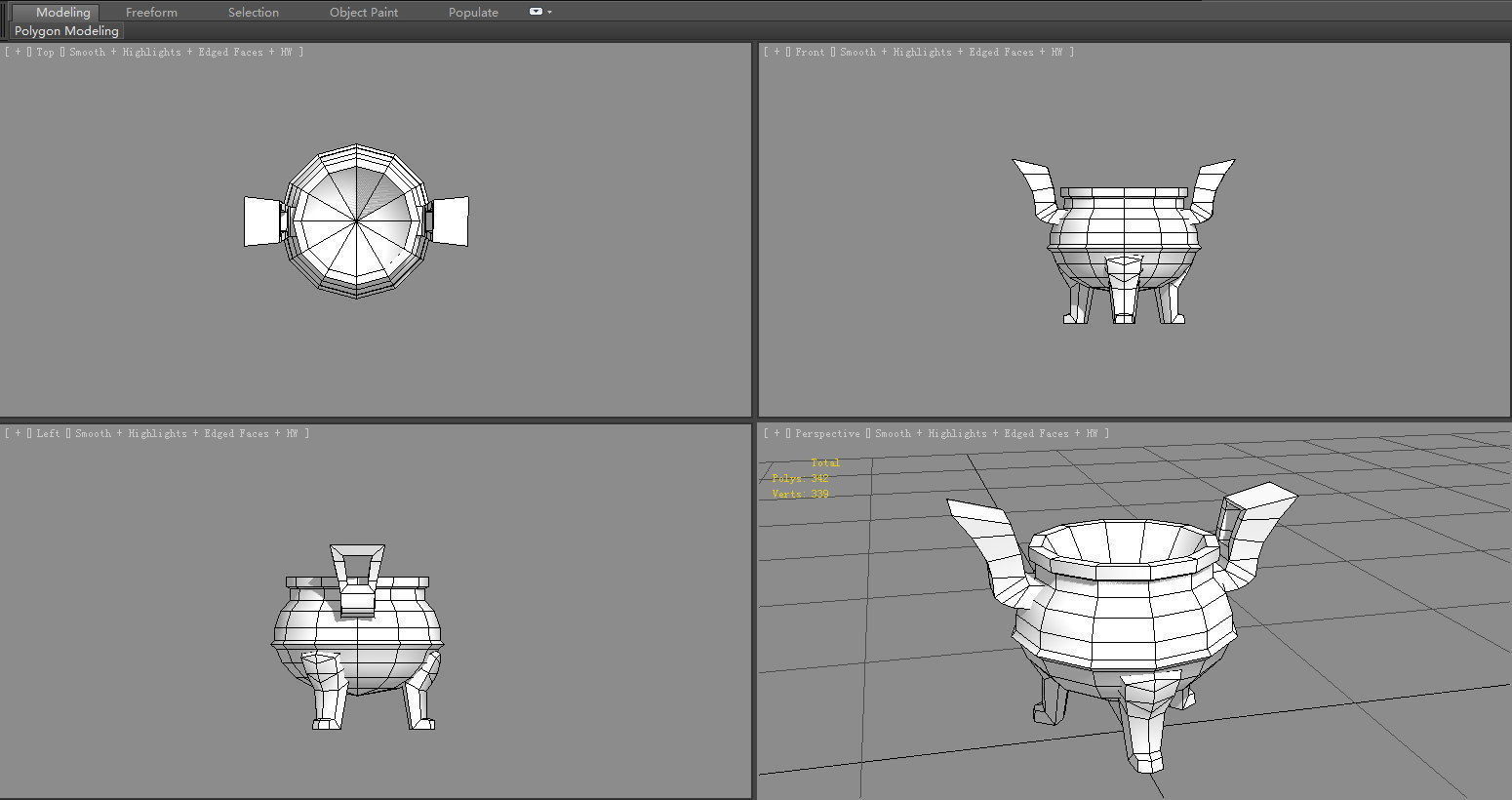Open the Left viewport [+] general menu

pyautogui.click(x=18, y=433)
